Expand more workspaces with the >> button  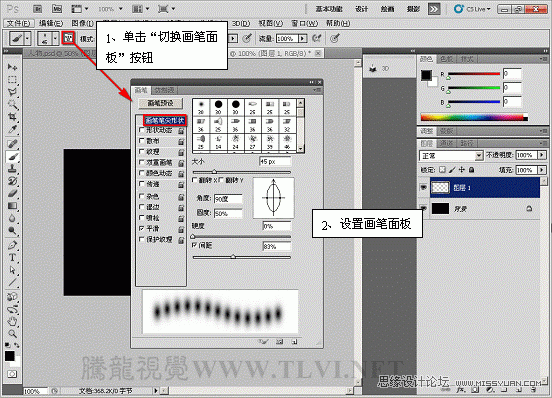434,9
